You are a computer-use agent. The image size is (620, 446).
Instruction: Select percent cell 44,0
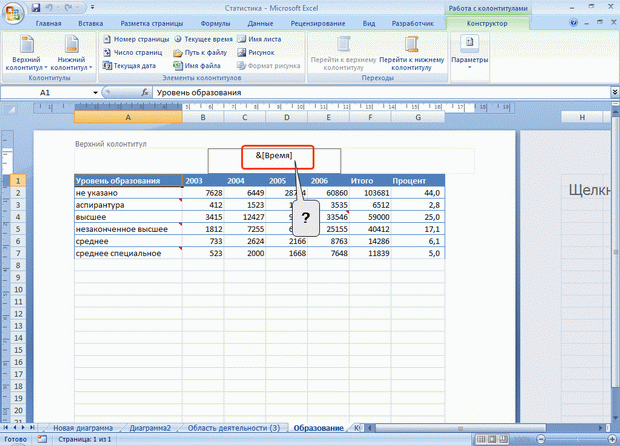point(418,193)
